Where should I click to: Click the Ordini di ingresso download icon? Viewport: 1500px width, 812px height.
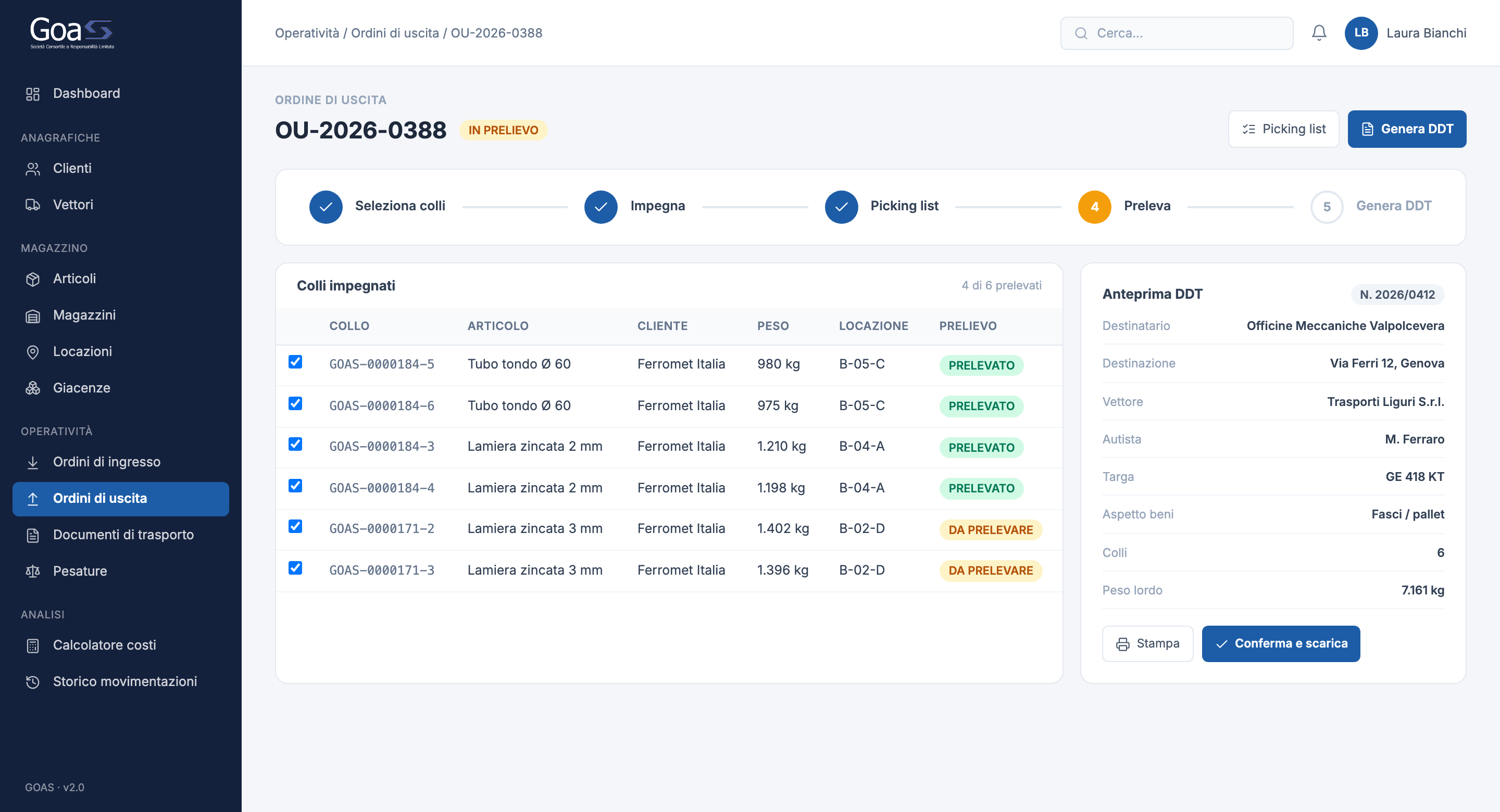[33, 462]
